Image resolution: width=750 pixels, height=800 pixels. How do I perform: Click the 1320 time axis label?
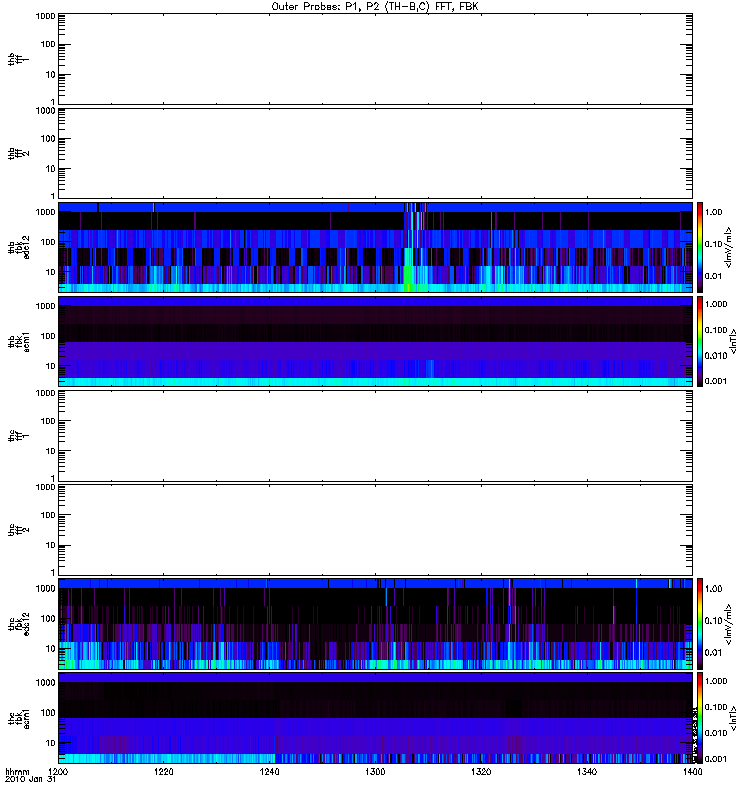coord(481,771)
